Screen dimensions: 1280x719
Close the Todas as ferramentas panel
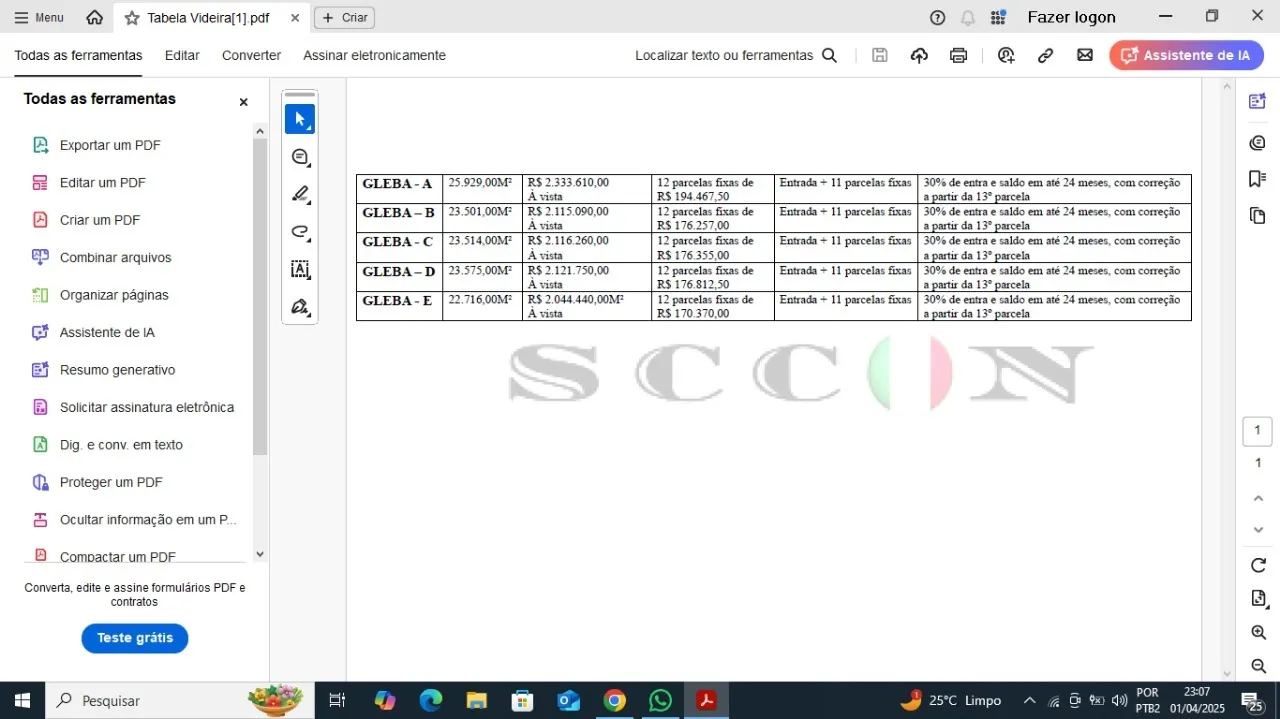tap(243, 102)
